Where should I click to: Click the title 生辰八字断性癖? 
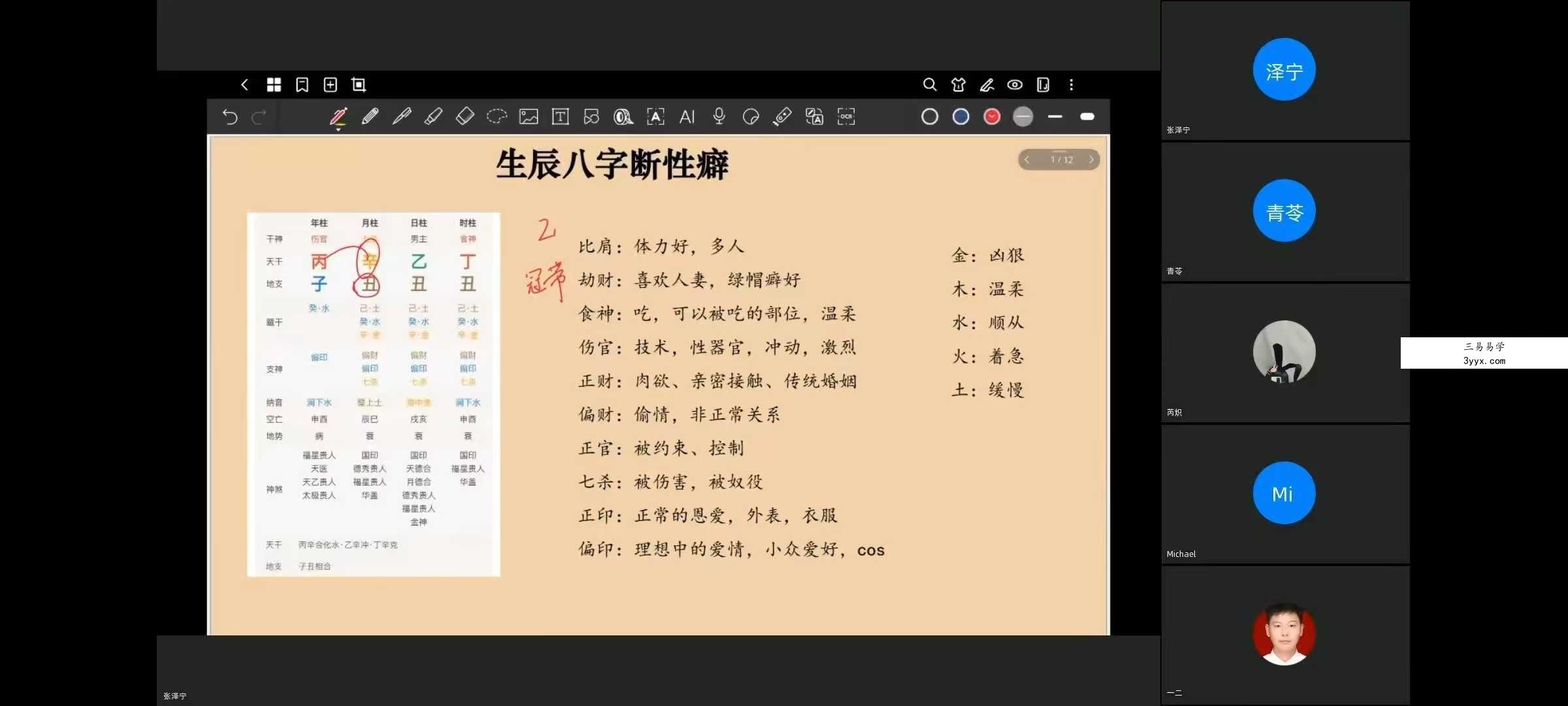612,165
